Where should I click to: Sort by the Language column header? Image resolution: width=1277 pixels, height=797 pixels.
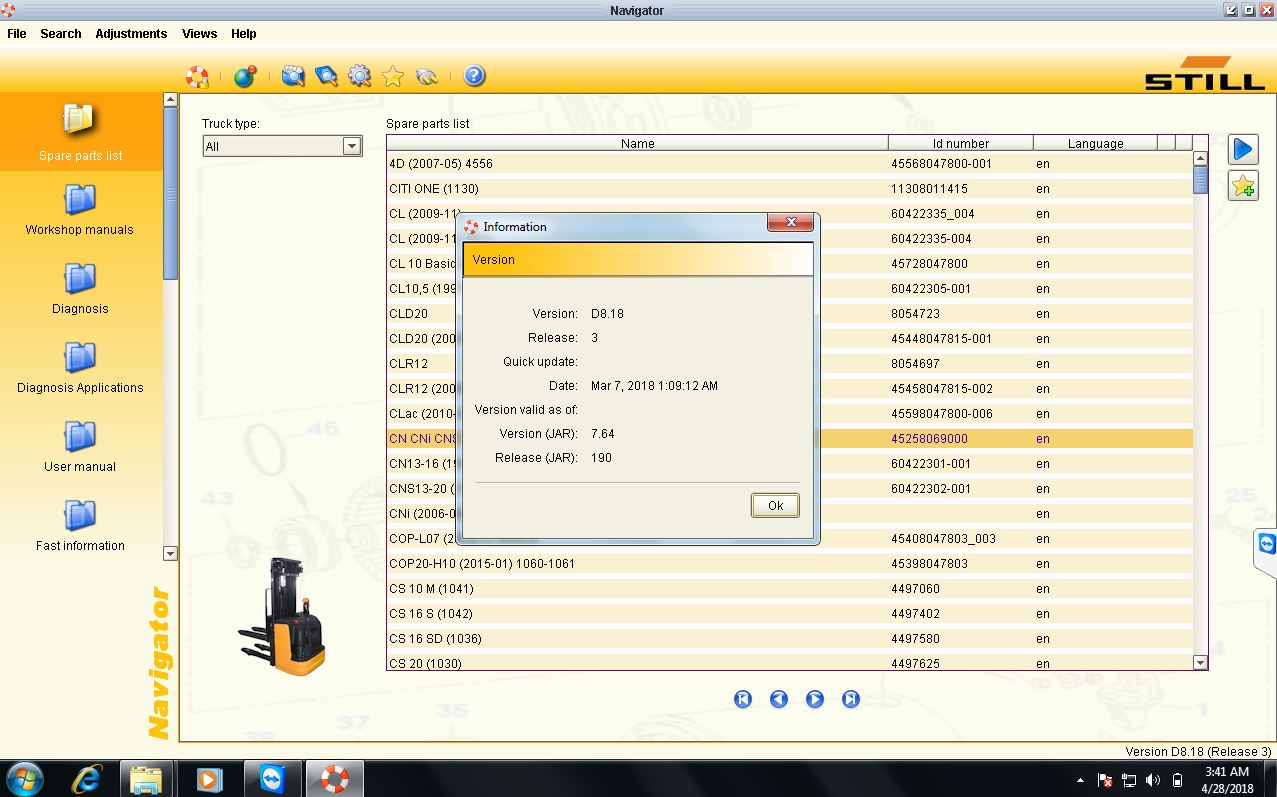click(x=1095, y=143)
